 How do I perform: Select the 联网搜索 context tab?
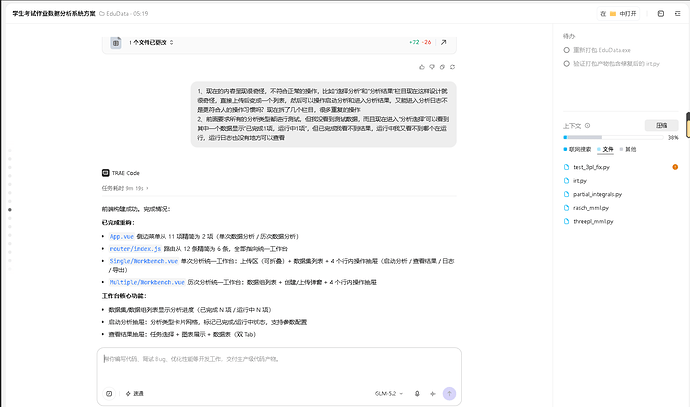tap(577, 149)
